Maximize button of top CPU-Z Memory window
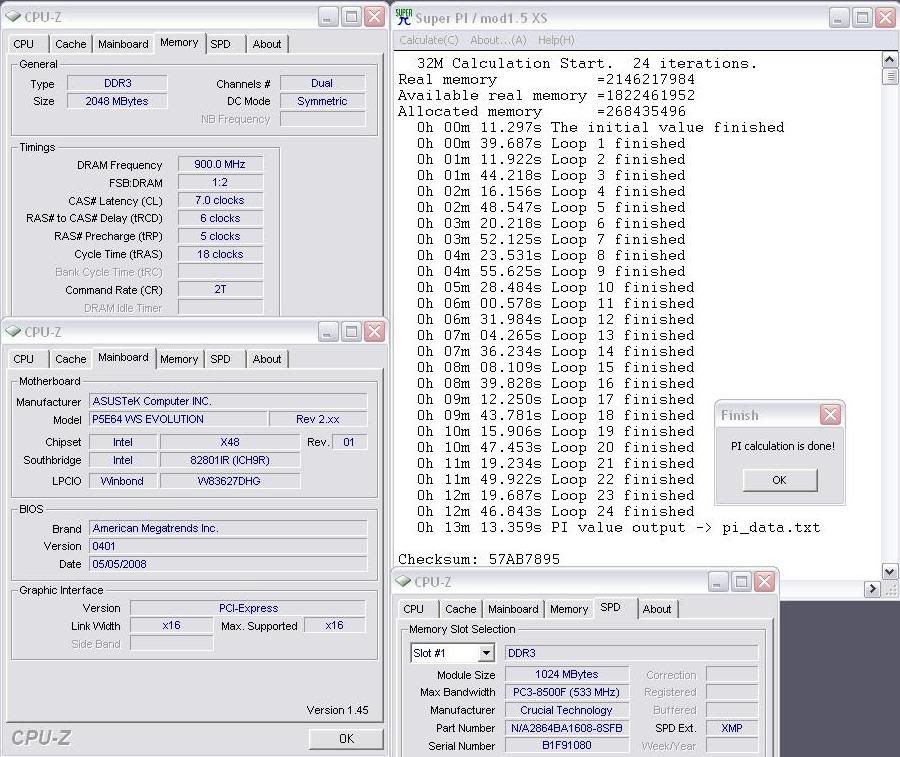 tap(351, 17)
